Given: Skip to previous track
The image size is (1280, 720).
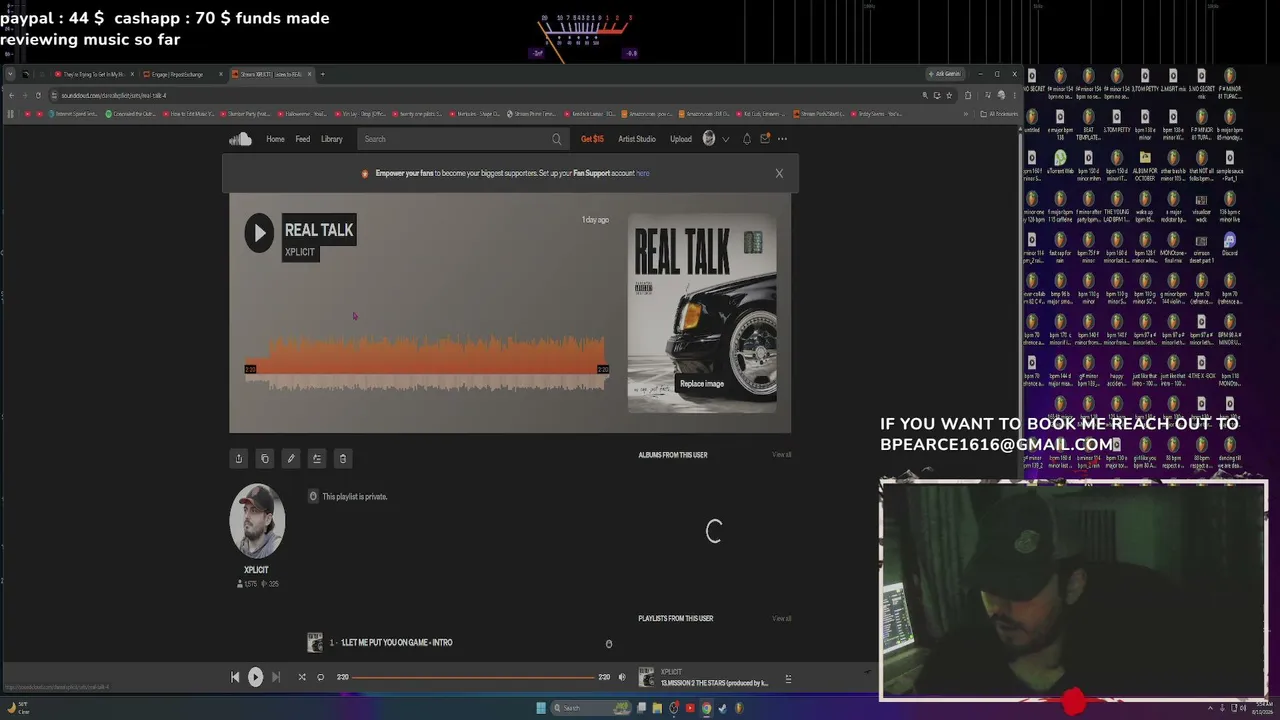Looking at the screenshot, I should tap(235, 677).
